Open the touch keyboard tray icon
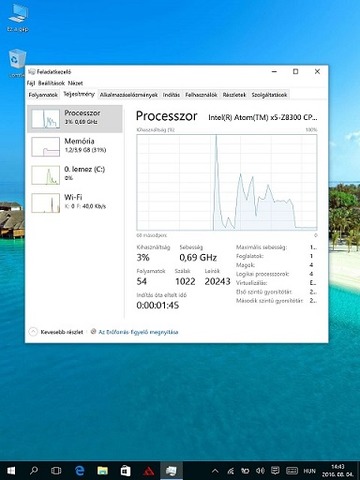This screenshot has width=360, height=480. pyautogui.click(x=292, y=471)
